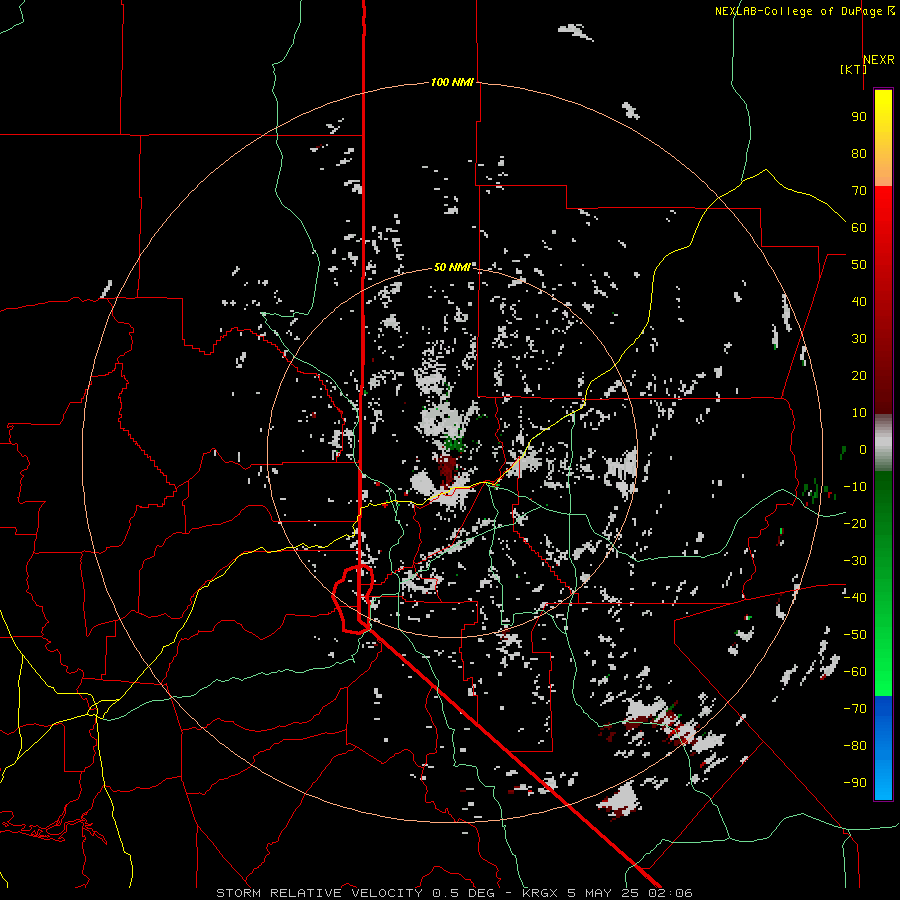900x900 pixels.
Task: Pick the light blue bottom segment of the color bar
Action: pyautogui.click(x=883, y=778)
